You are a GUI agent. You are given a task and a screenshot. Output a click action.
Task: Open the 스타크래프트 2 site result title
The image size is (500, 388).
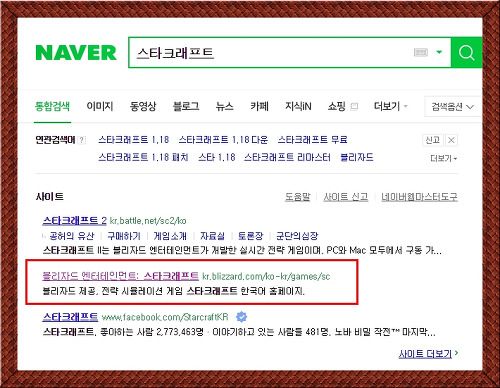[75, 220]
